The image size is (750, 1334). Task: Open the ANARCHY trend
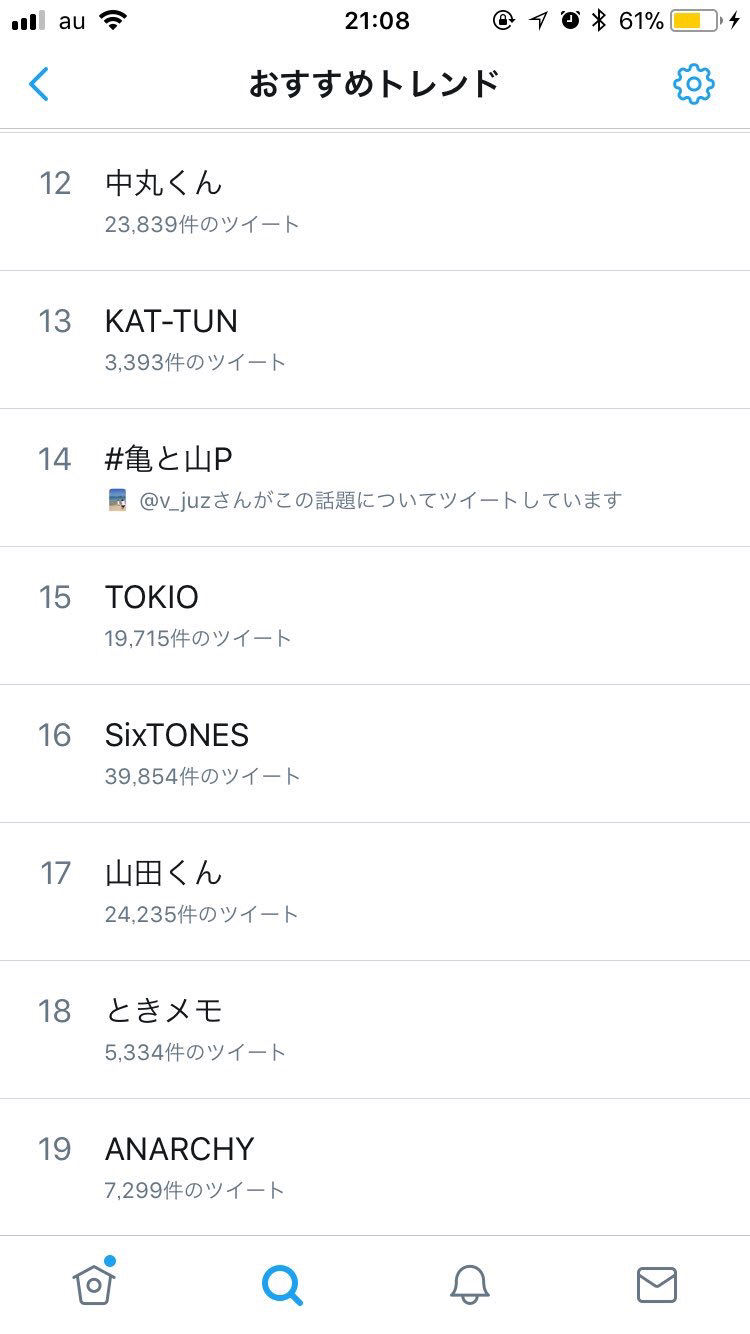pos(180,1149)
